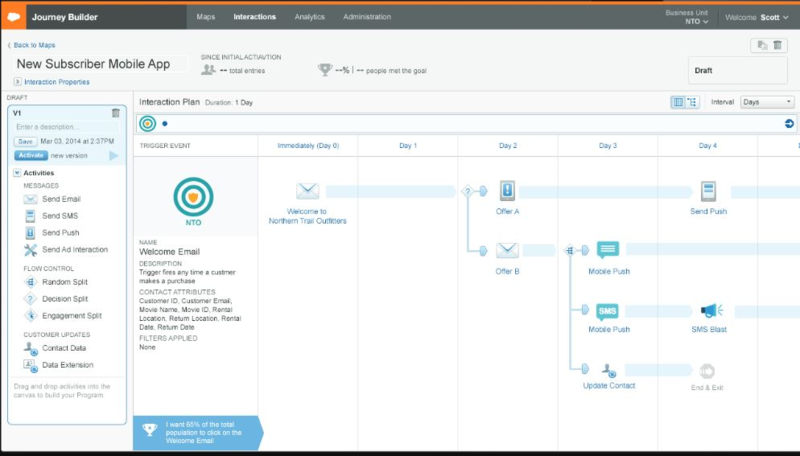
Task: Click the copy interaction icon
Action: click(x=762, y=45)
